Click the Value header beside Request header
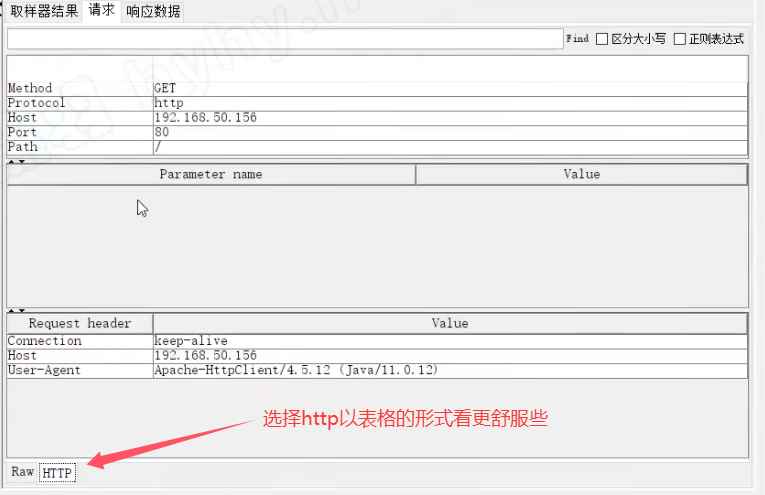This screenshot has width=765, height=495. click(x=450, y=324)
